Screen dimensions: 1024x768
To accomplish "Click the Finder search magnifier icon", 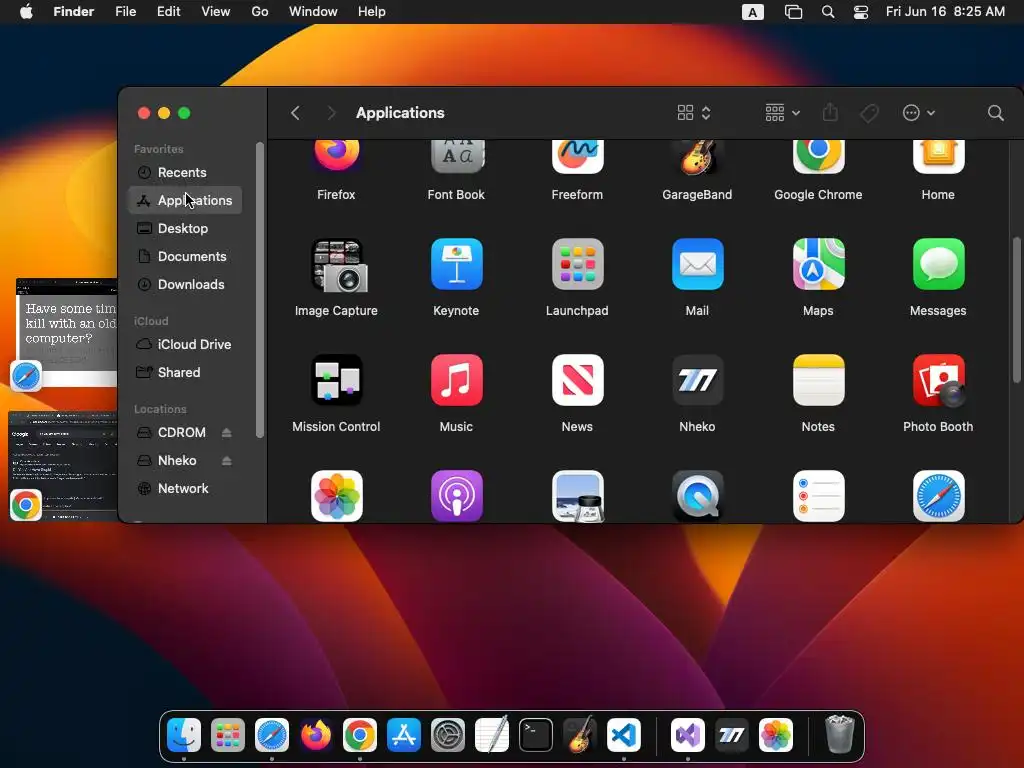I will [995, 113].
